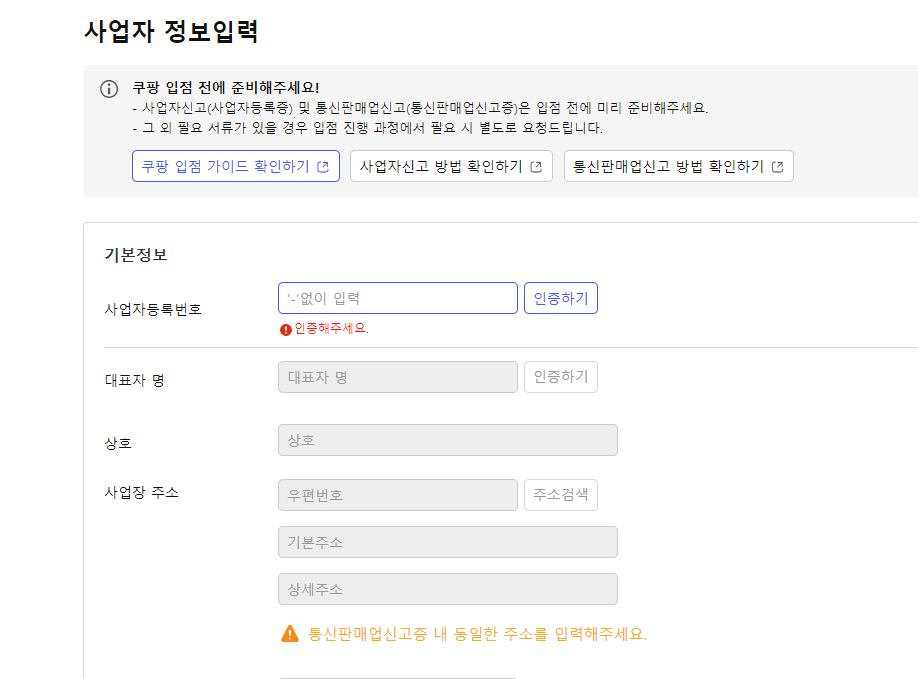Click the 인증해주세요 error message text
Viewport: 918px width, 679px height.
[331, 328]
